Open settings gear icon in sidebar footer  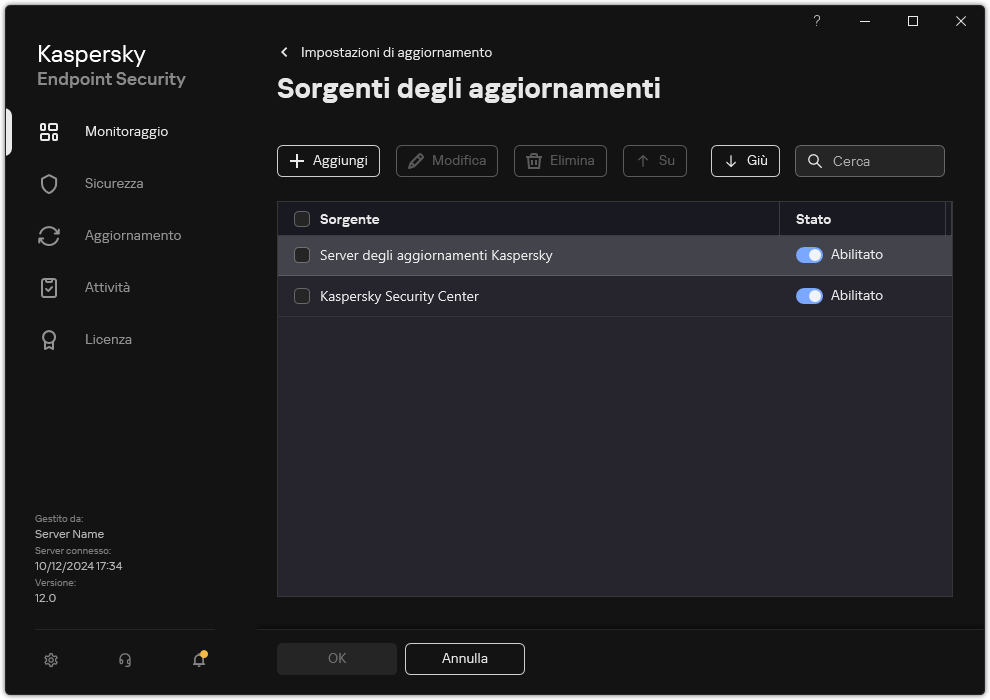point(51,660)
